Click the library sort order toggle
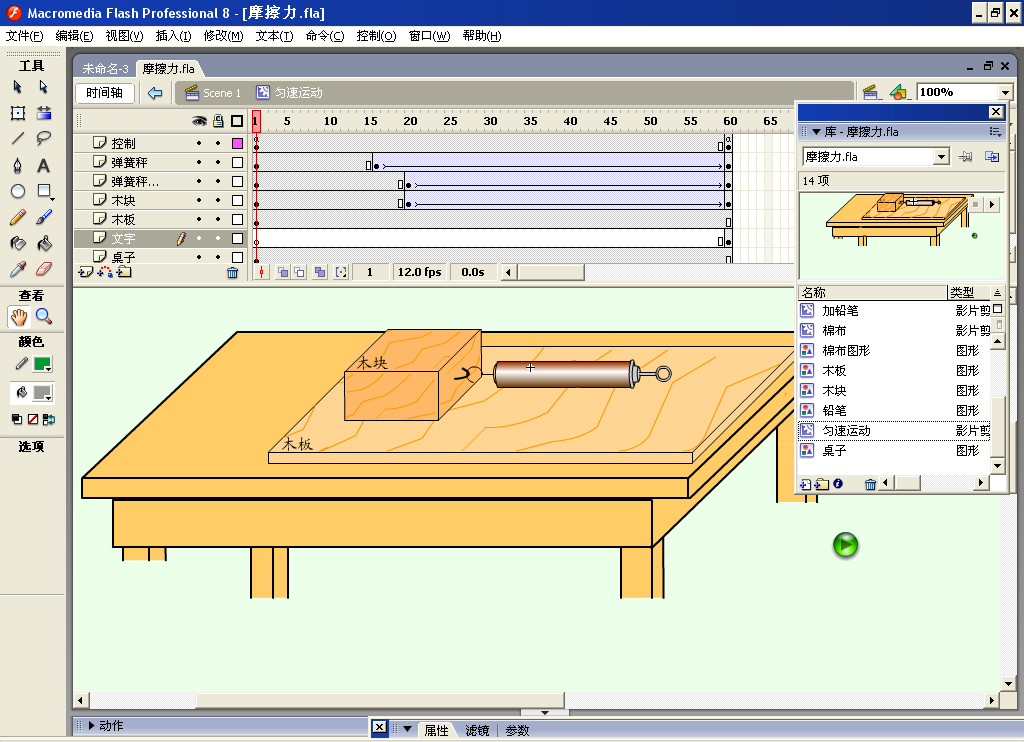1024x742 pixels. click(997, 293)
